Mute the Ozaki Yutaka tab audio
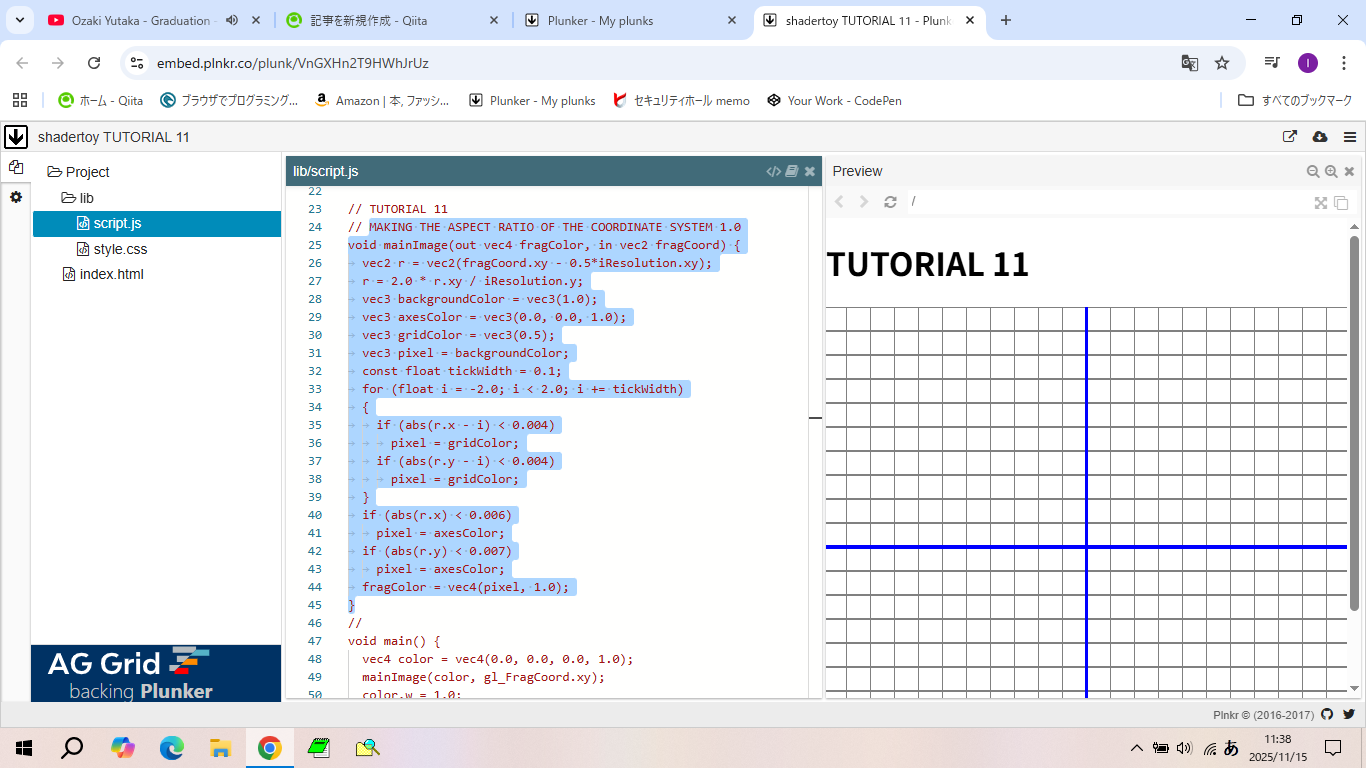The image size is (1366, 768). [232, 20]
